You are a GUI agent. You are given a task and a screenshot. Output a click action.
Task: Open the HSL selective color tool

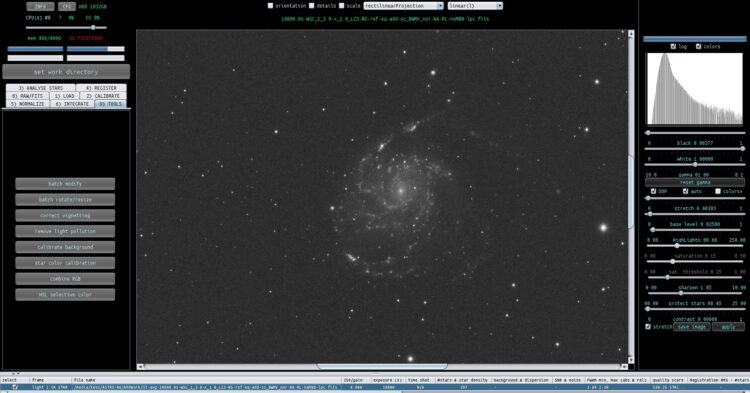[x=65, y=295]
